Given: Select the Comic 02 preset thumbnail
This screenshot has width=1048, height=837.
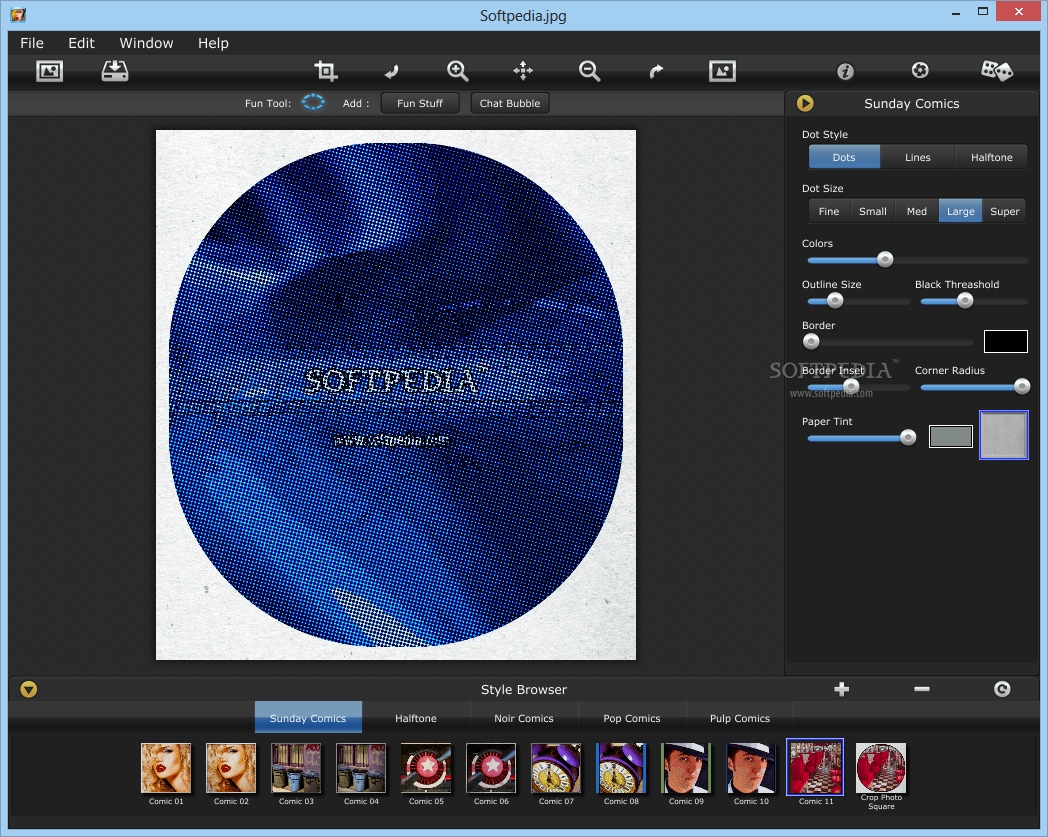Looking at the screenshot, I should pyautogui.click(x=231, y=768).
